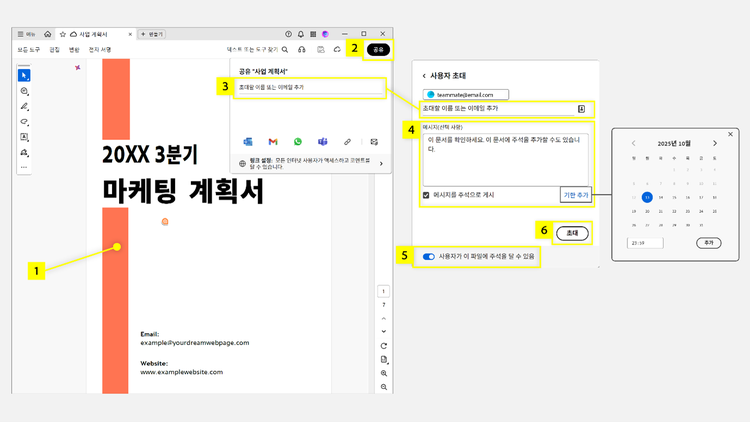This screenshot has height=422, width=750.
Task: Share via the Microsoft Teams icon
Action: pos(323,142)
